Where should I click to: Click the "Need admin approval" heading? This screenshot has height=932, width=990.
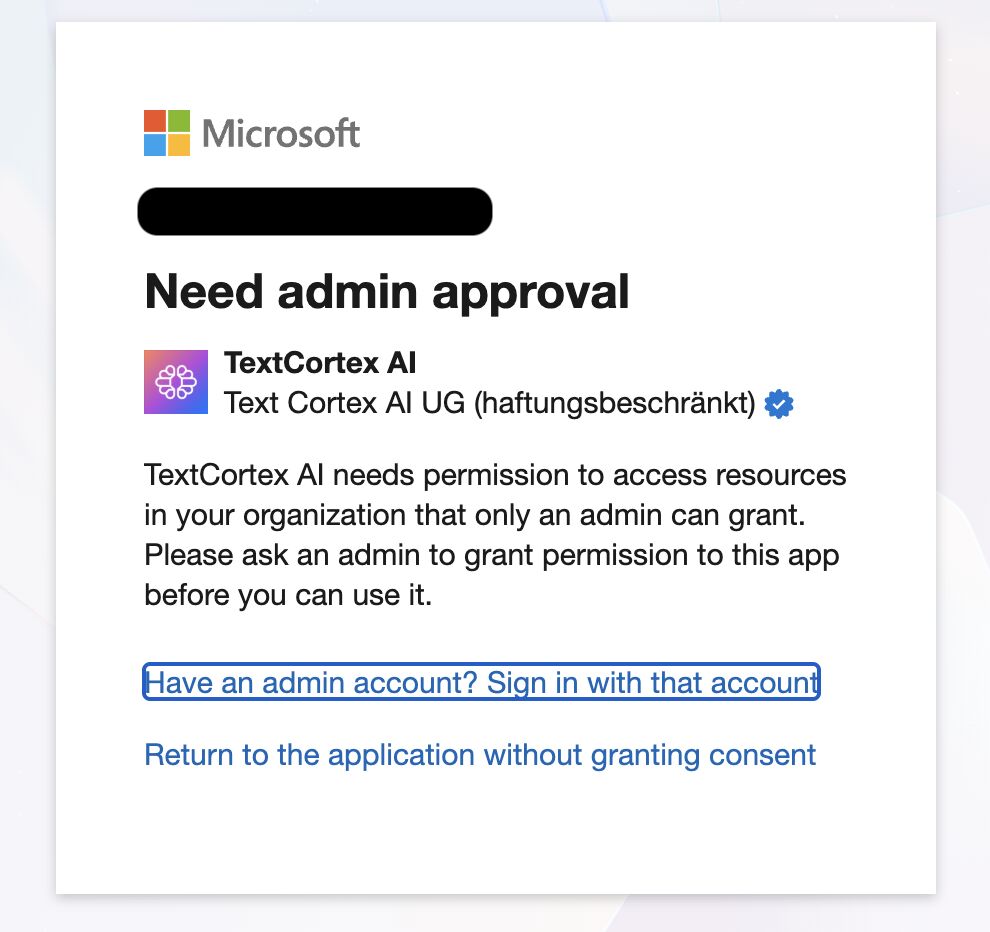pos(387,292)
